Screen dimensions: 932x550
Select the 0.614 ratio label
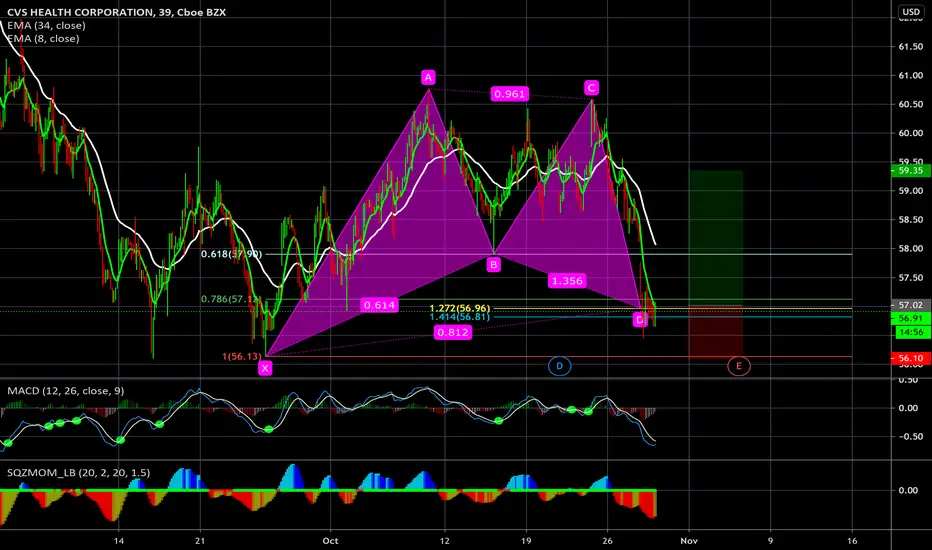379,305
